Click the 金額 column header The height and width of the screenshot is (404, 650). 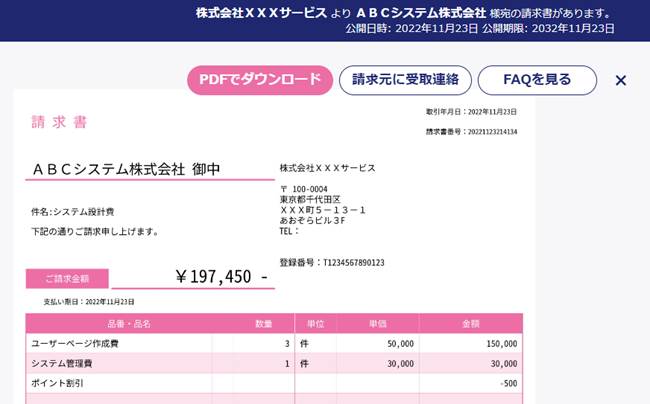[471, 324]
